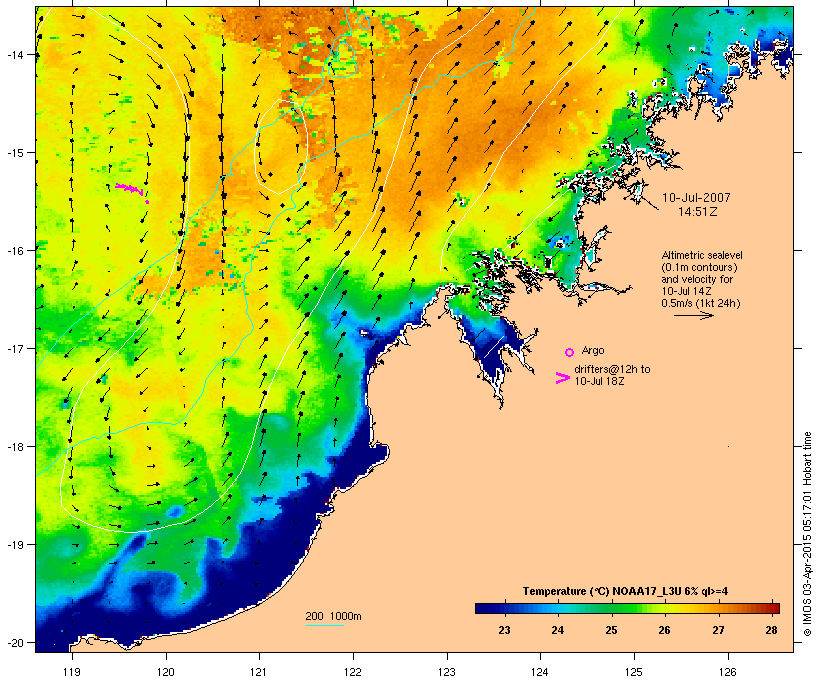The width and height of the screenshot is (820, 680).
Task: Click the 'Altimetric sealevel' legend text
Action: [x=702, y=255]
